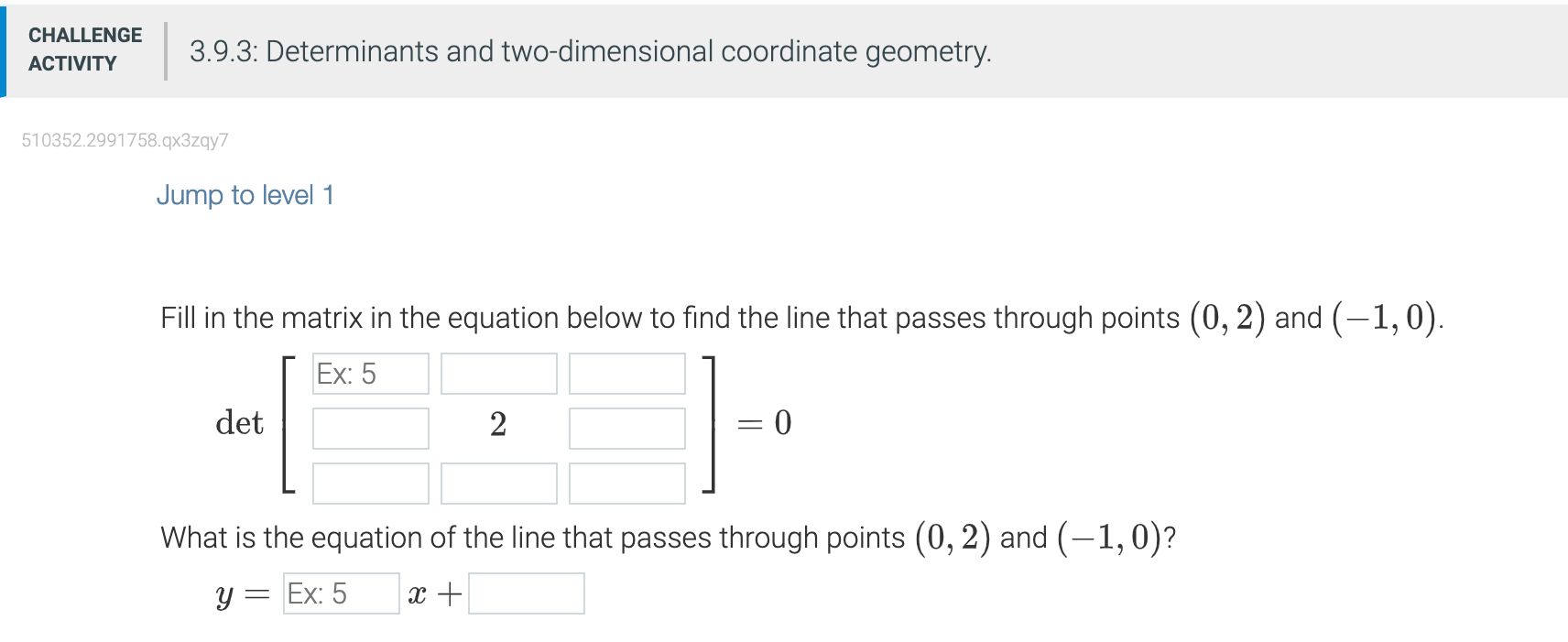The width and height of the screenshot is (1568, 642).
Task: Click the middle-right matrix input field
Action: tap(626, 428)
